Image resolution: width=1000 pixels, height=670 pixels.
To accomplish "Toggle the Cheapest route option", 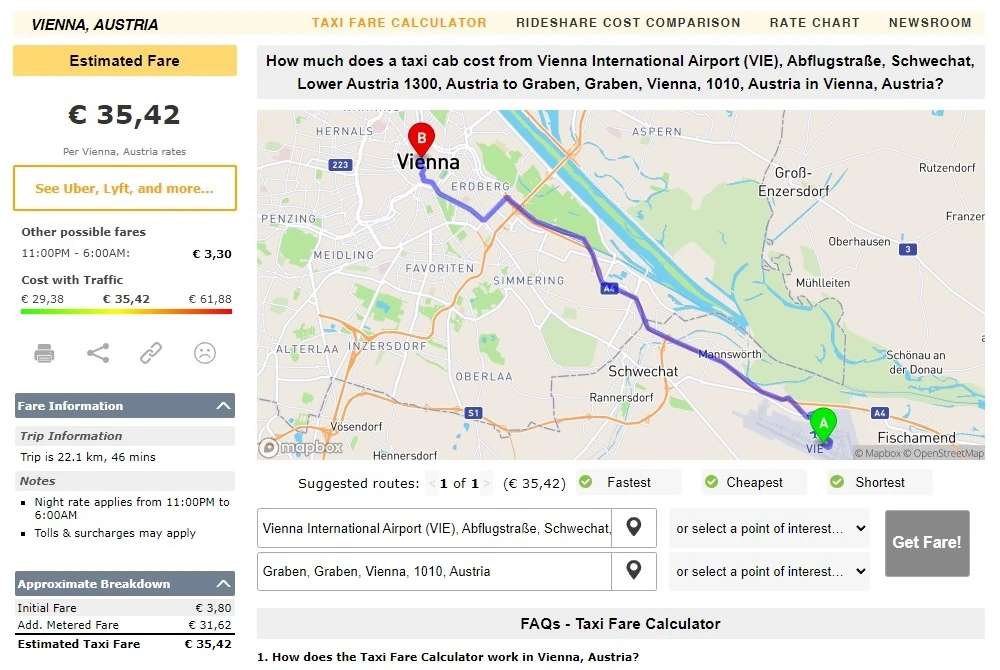I will [x=754, y=482].
